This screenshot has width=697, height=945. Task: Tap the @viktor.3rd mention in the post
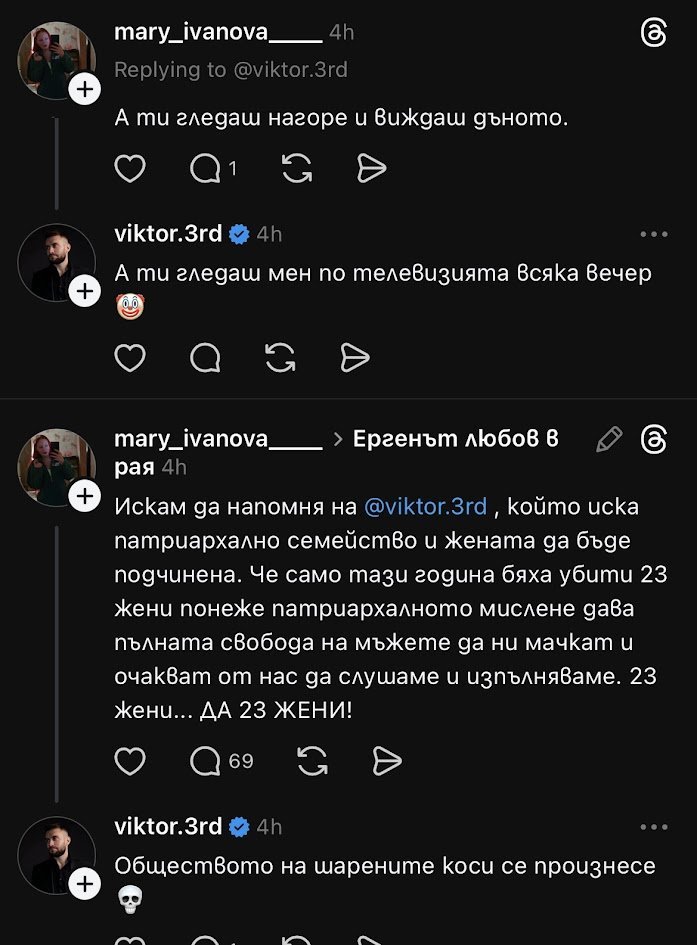pos(426,506)
